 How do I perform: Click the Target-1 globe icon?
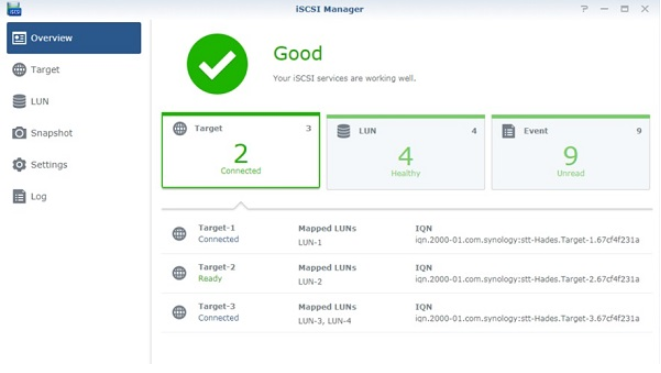coord(179,233)
